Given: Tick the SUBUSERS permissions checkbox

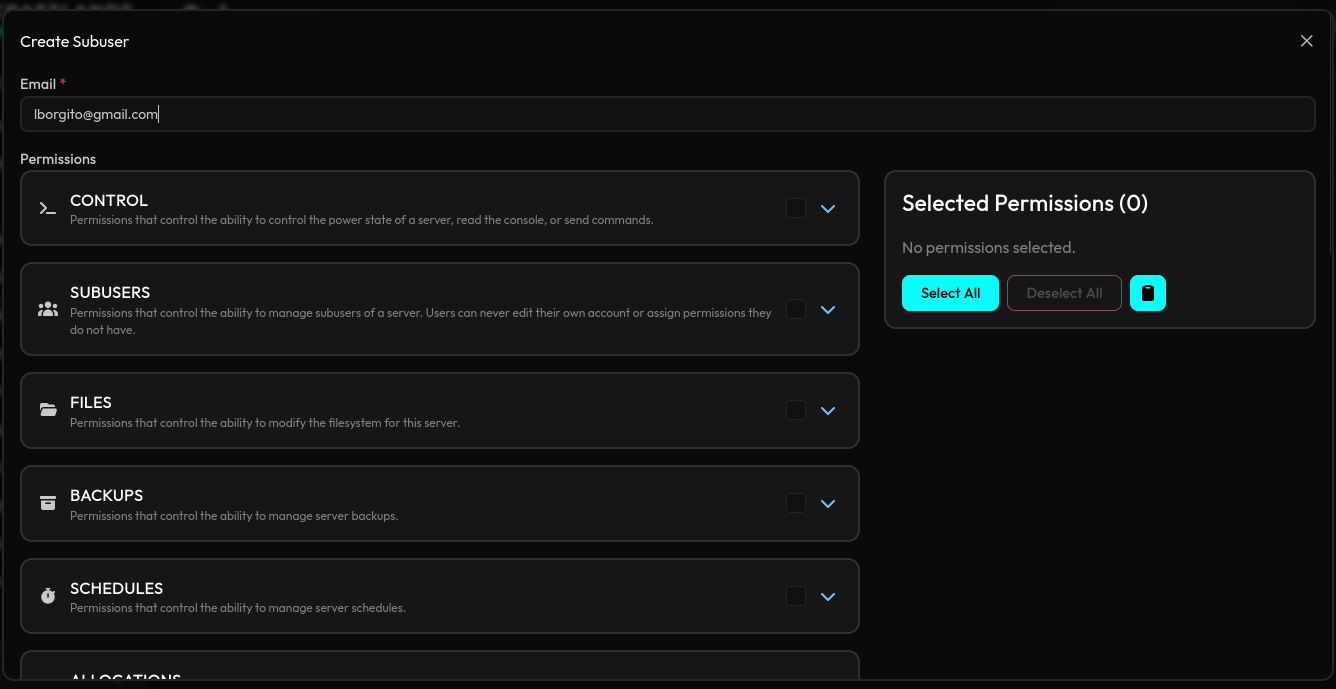Looking at the screenshot, I should (x=796, y=309).
